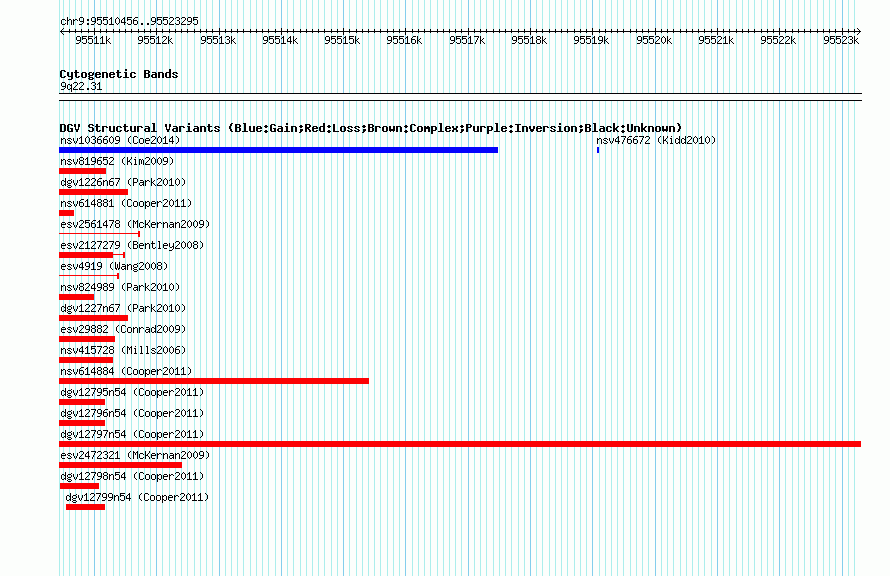Click the small blue nsv476672 marker
The width and height of the screenshot is (890, 576).
598,150
